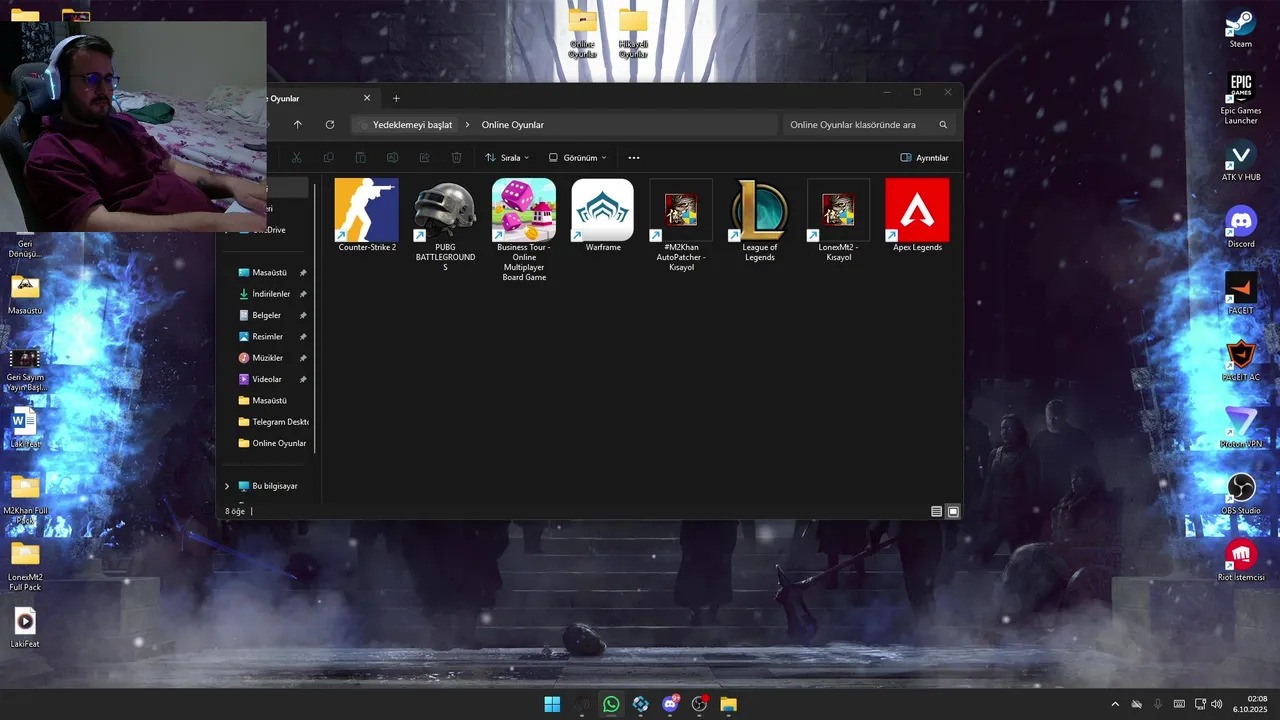Open the volume control in tray
The height and width of the screenshot is (720, 1280).
(1217, 704)
